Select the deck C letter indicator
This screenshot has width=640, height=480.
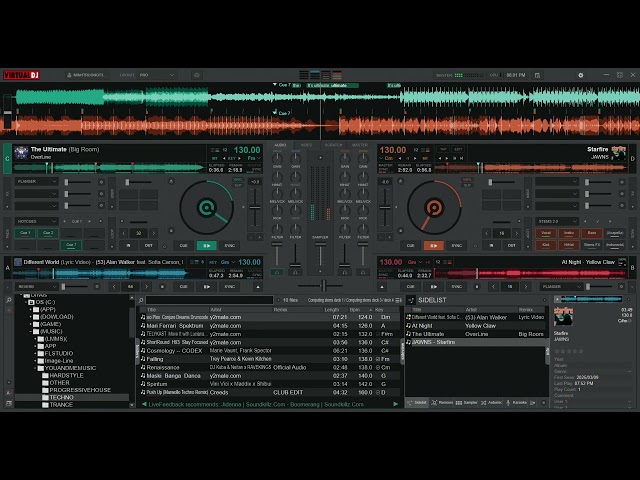[7, 159]
